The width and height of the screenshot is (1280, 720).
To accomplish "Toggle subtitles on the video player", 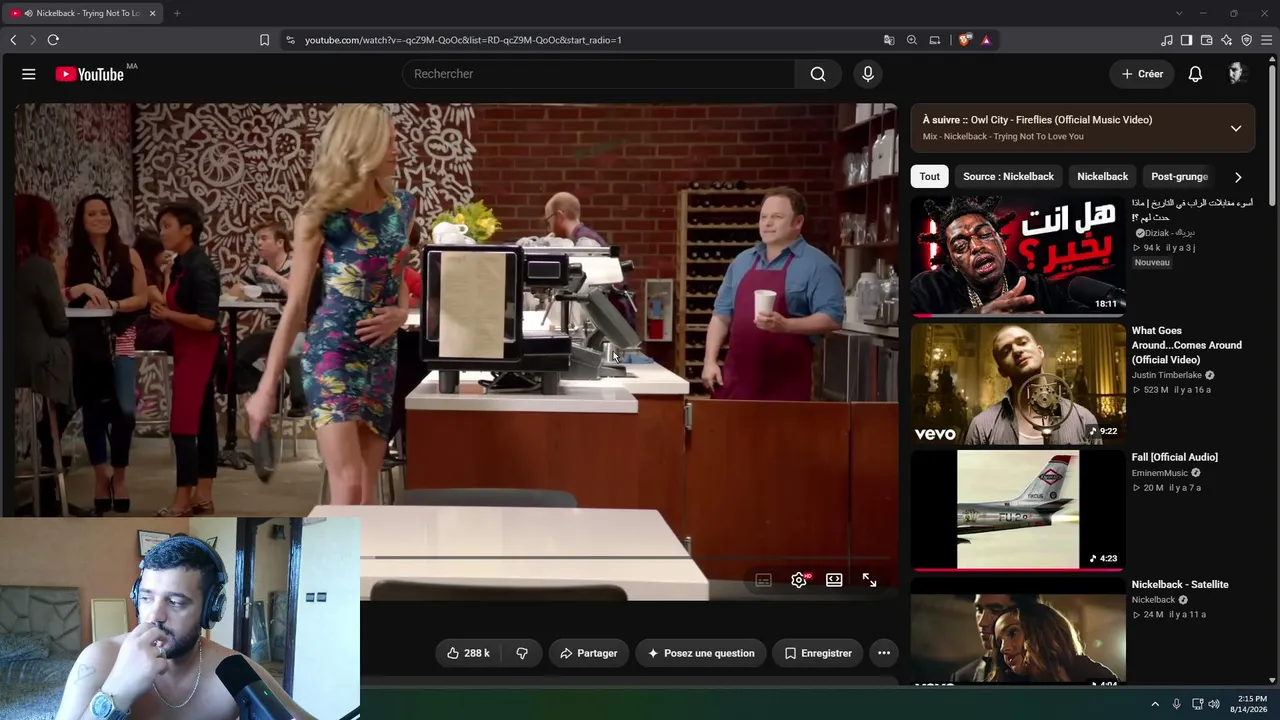I will point(763,580).
